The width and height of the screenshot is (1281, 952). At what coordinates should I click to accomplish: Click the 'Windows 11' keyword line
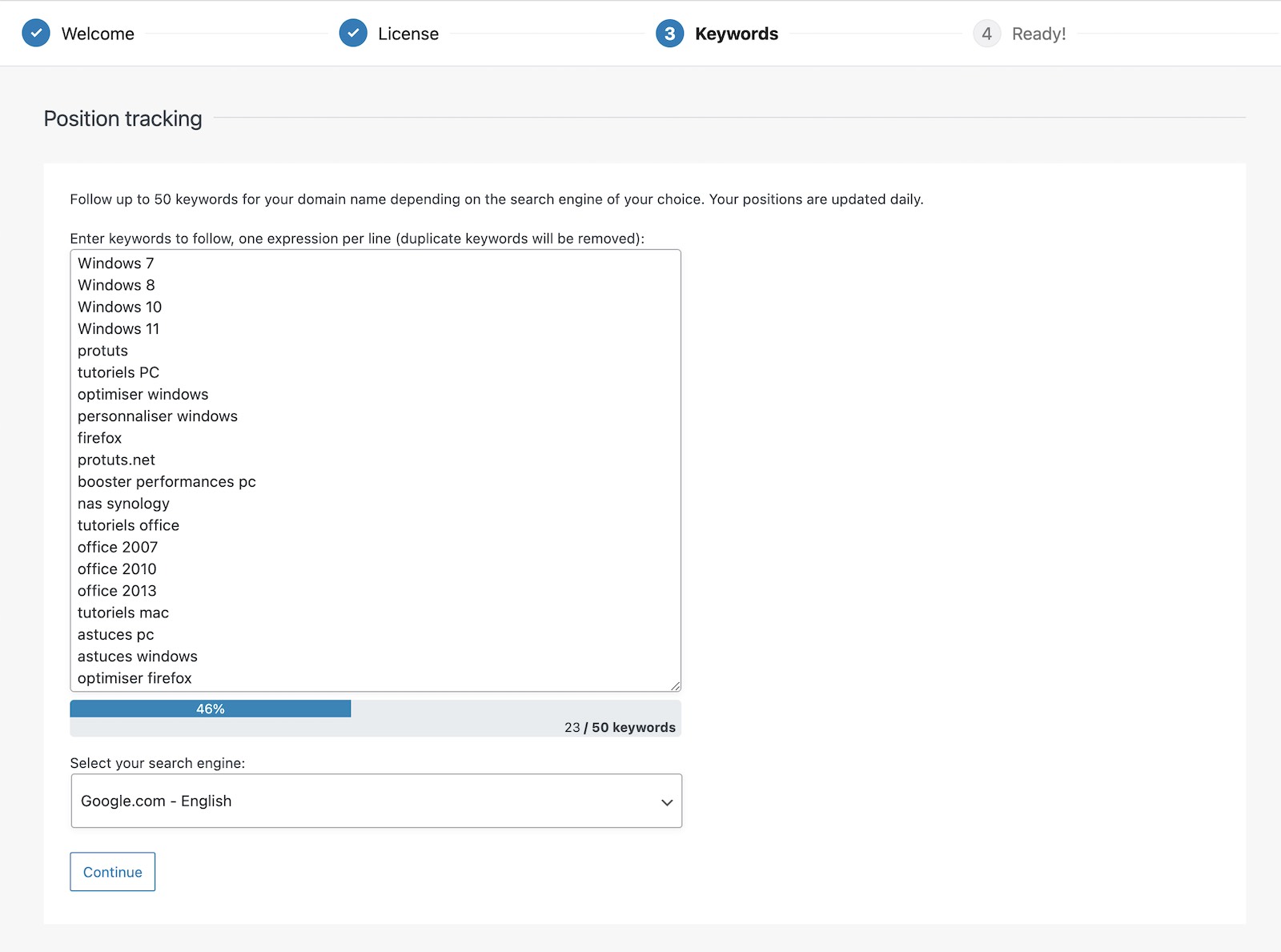point(118,328)
